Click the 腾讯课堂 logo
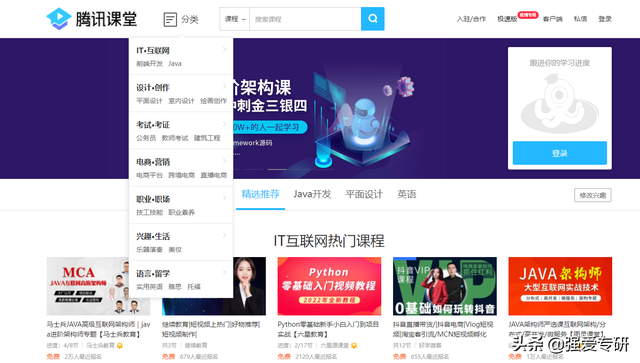Image resolution: width=640 pixels, height=363 pixels. [91, 19]
